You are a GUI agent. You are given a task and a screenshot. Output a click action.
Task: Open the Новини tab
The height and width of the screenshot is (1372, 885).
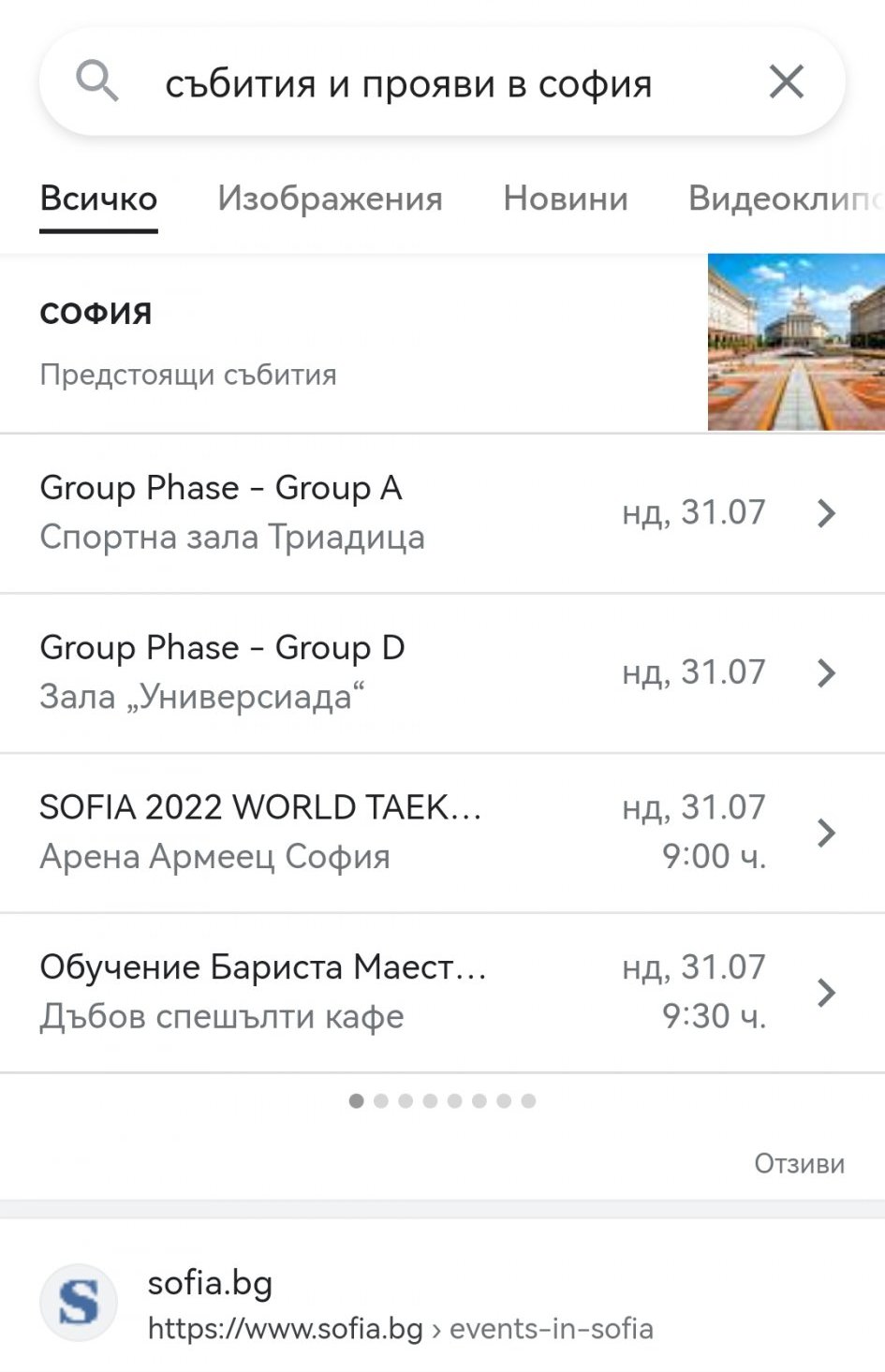point(565,199)
